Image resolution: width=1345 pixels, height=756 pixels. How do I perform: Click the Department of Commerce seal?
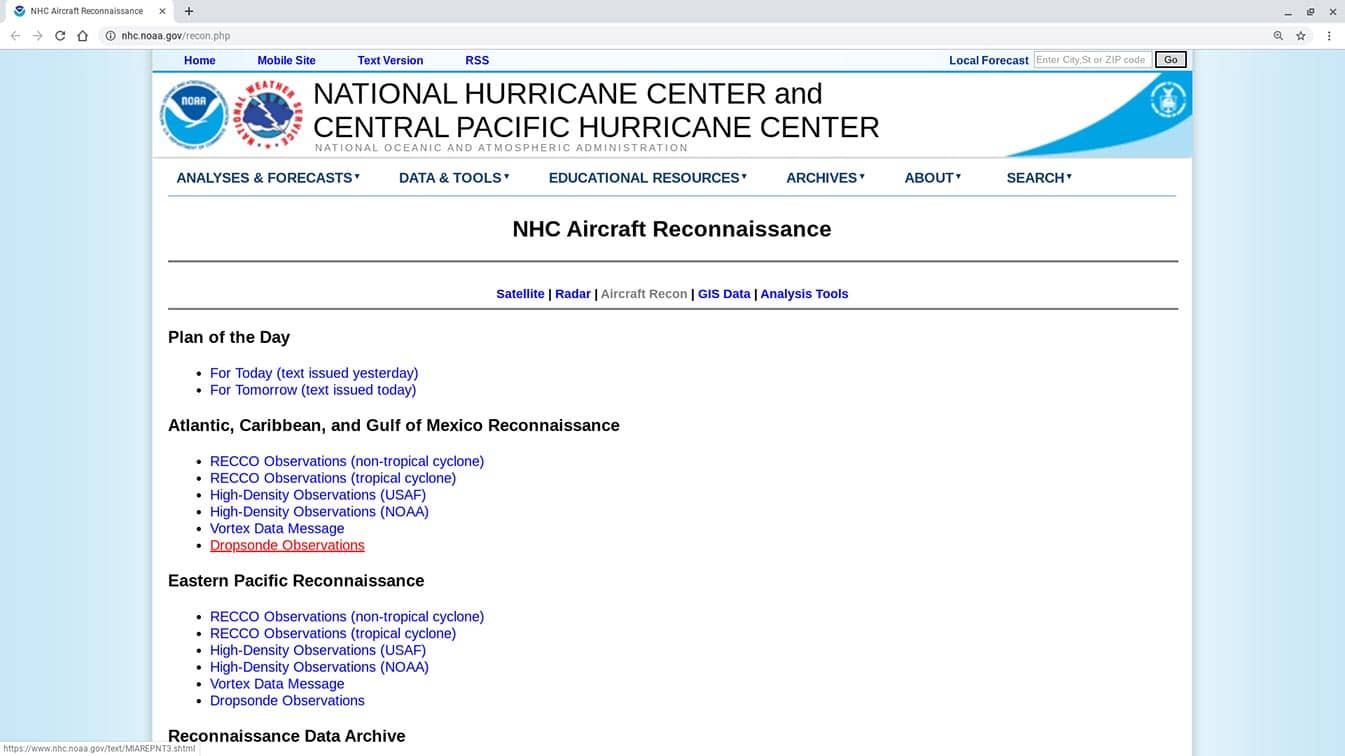click(x=1167, y=100)
